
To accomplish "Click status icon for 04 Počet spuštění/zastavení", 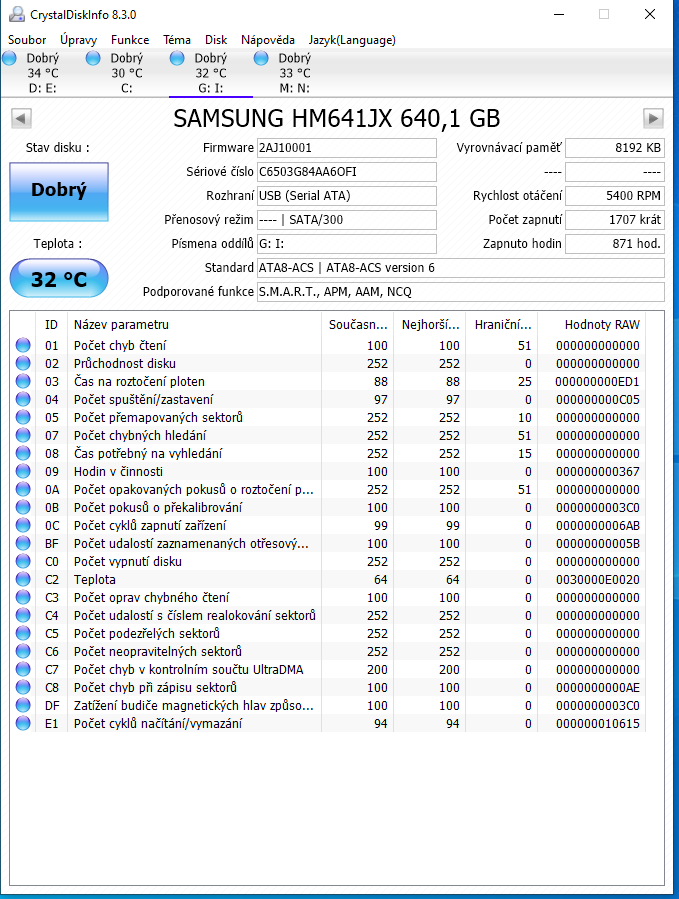I will coord(23,399).
